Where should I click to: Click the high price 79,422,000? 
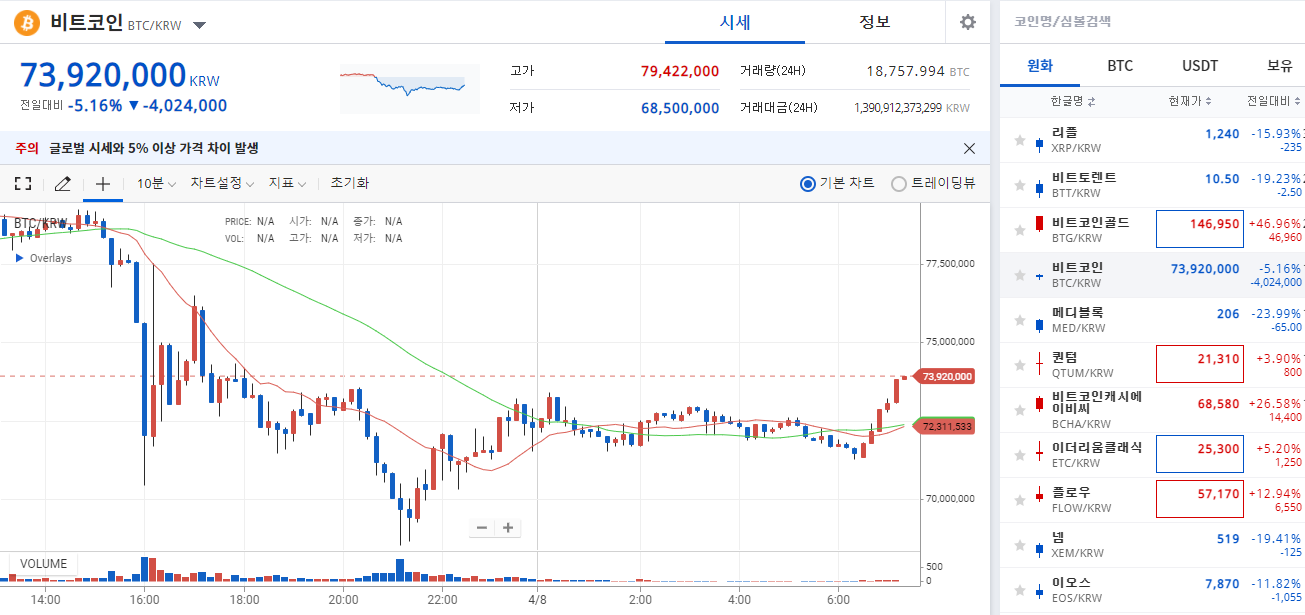pyautogui.click(x=680, y=71)
